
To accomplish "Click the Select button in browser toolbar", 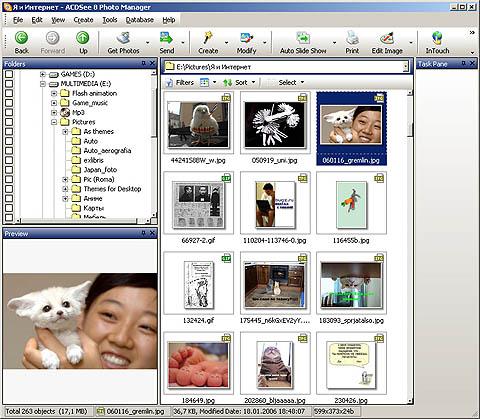I will point(287,82).
